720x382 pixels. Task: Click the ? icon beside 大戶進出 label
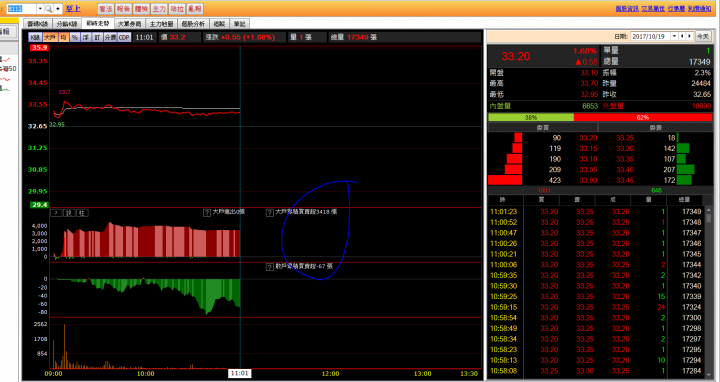207,213
